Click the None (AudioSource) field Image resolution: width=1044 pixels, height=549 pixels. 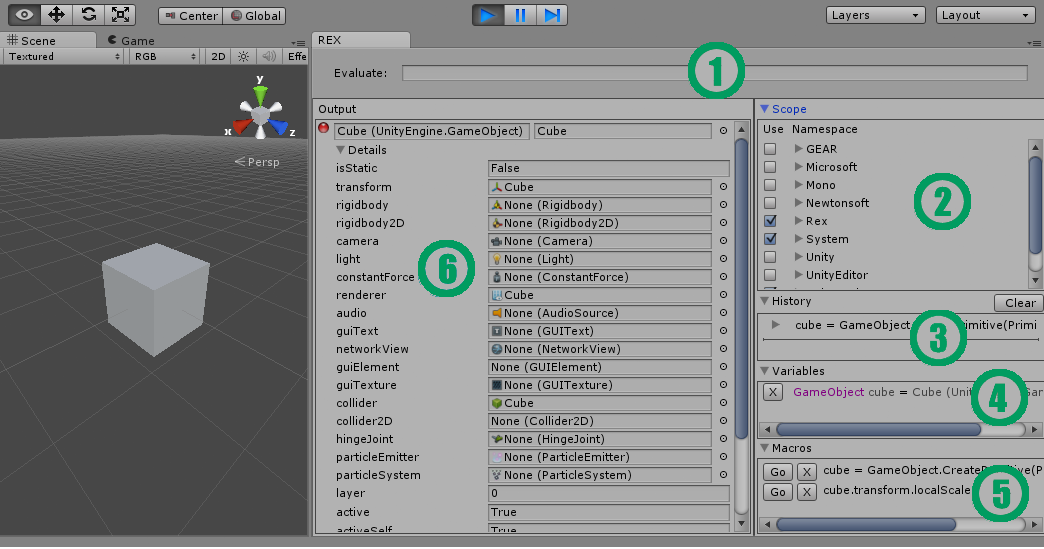pyautogui.click(x=600, y=313)
